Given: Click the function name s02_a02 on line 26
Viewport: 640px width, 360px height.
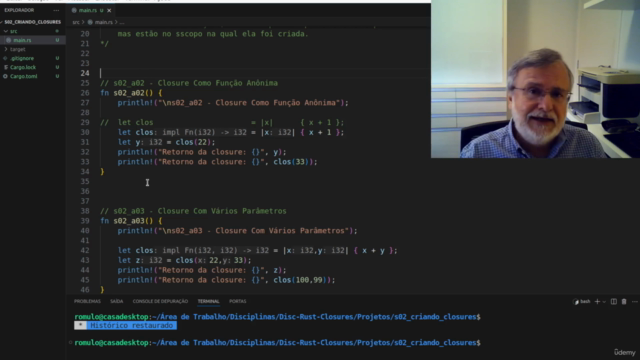Looking at the screenshot, I should (129, 93).
